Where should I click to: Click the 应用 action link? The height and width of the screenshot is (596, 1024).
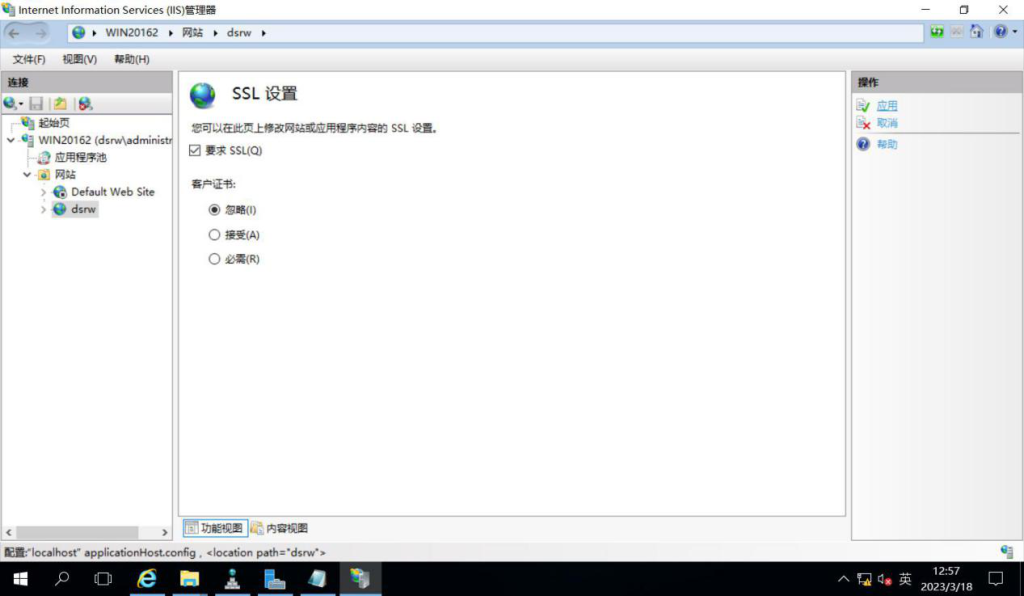[x=887, y=106]
